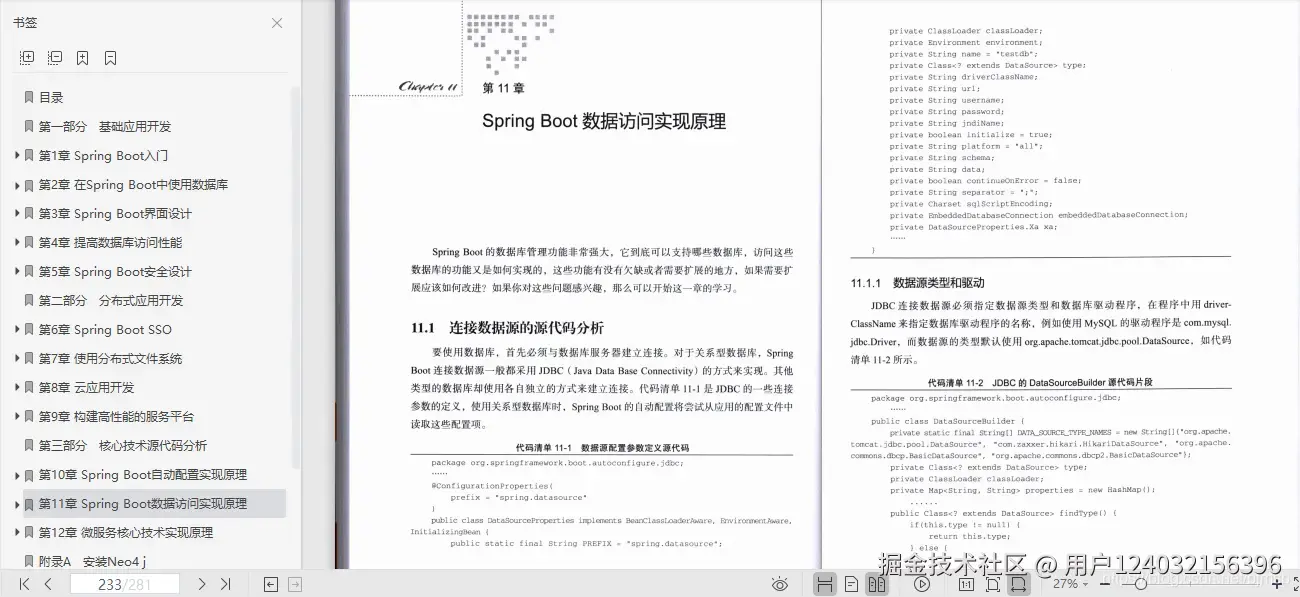This screenshot has height=597, width=1300.
Task: Select 第12章 微服务核心技术实现原理 bookmark text
Action: pyautogui.click(x=126, y=532)
